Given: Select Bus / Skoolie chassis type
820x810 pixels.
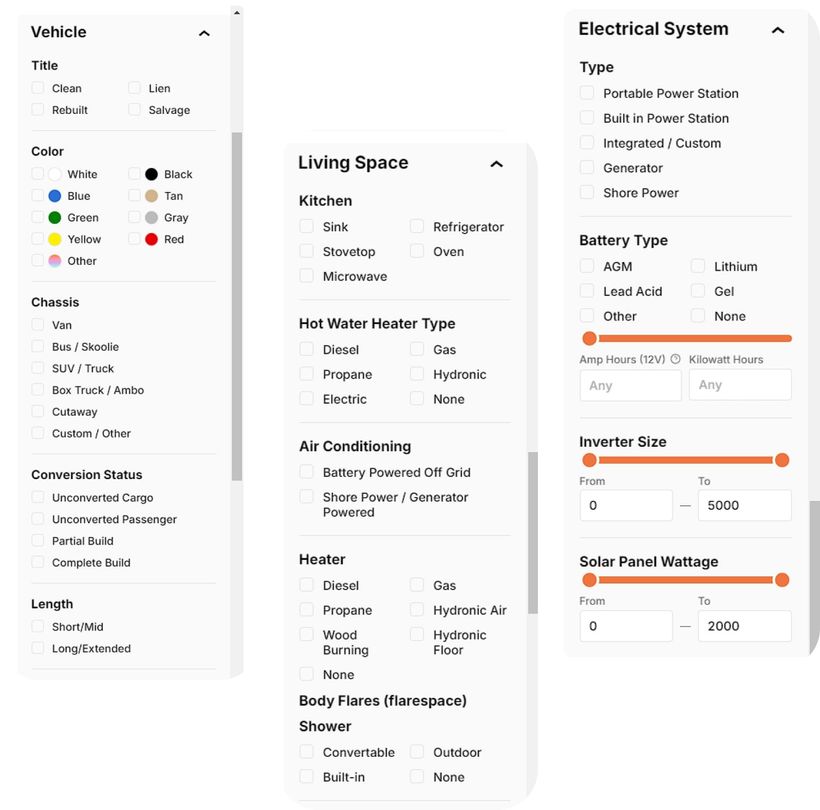Looking at the screenshot, I should click(x=36, y=346).
